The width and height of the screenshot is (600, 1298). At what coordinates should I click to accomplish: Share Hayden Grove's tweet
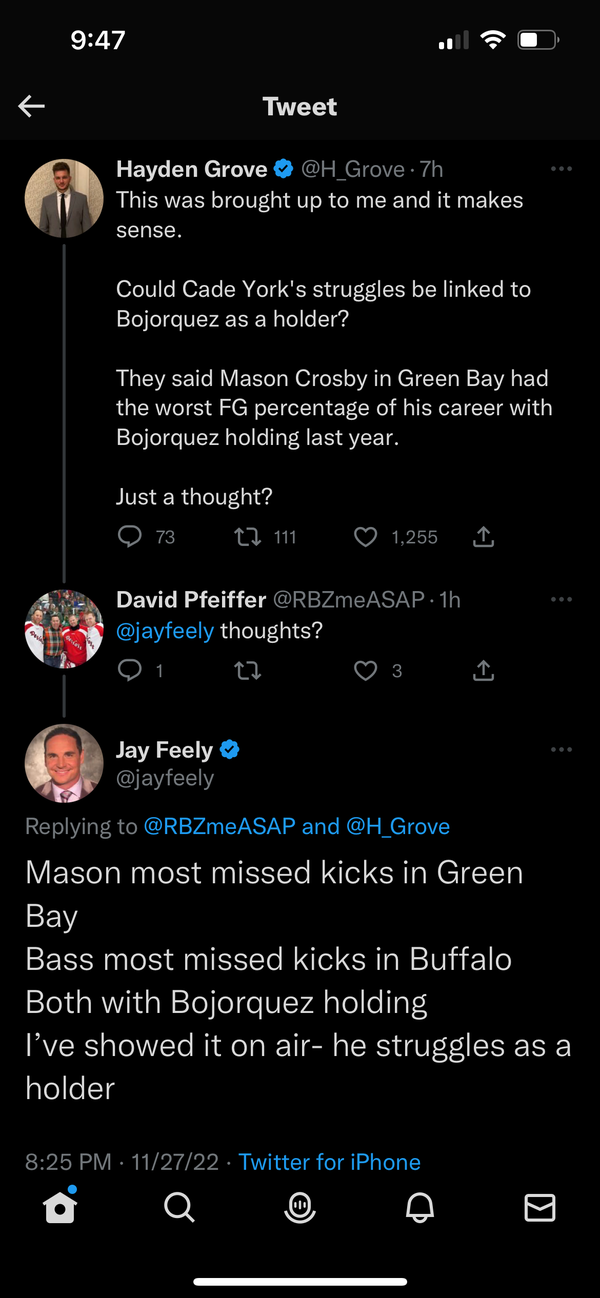(x=483, y=537)
